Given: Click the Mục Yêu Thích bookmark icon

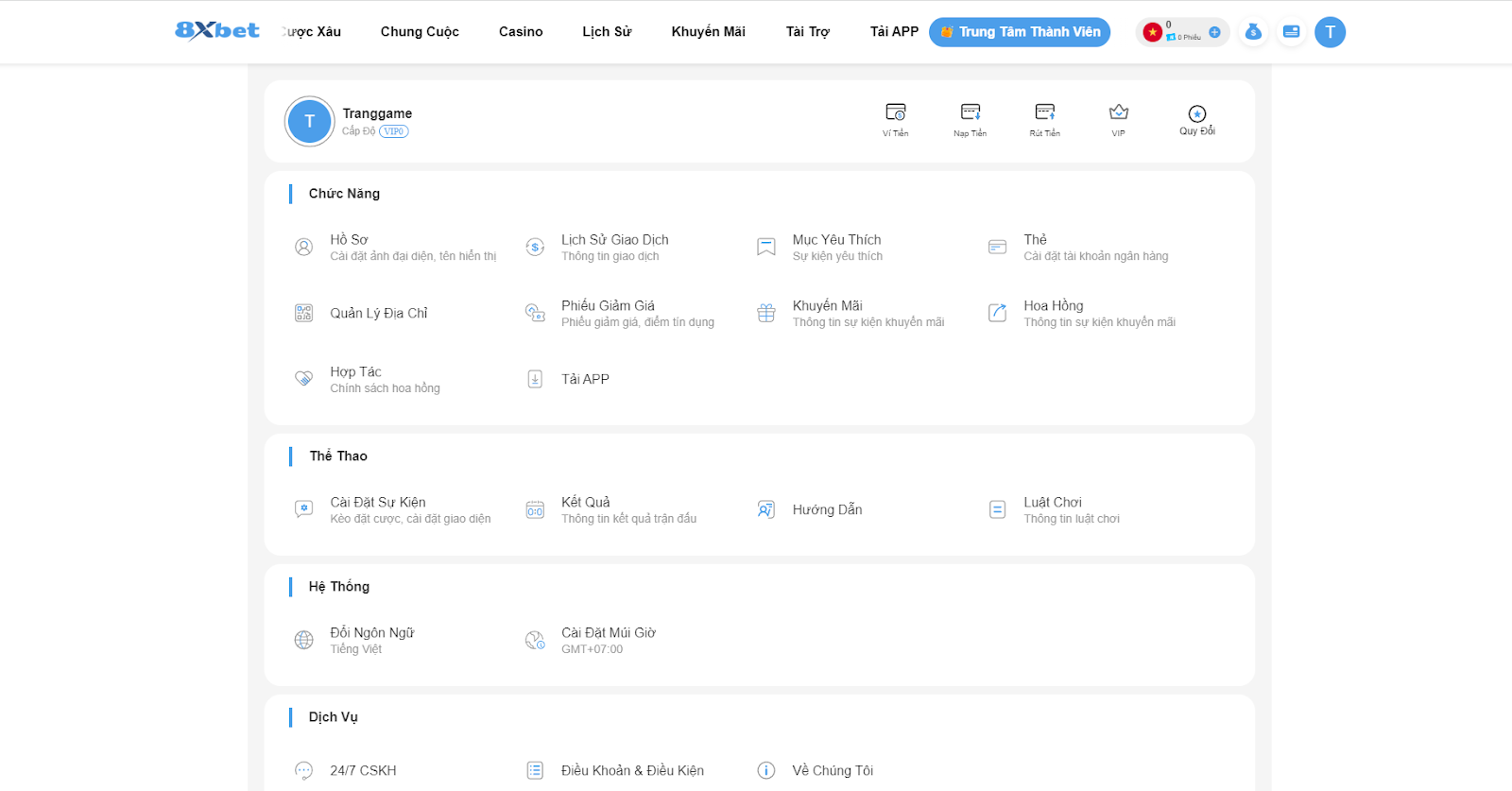Looking at the screenshot, I should pyautogui.click(x=766, y=247).
